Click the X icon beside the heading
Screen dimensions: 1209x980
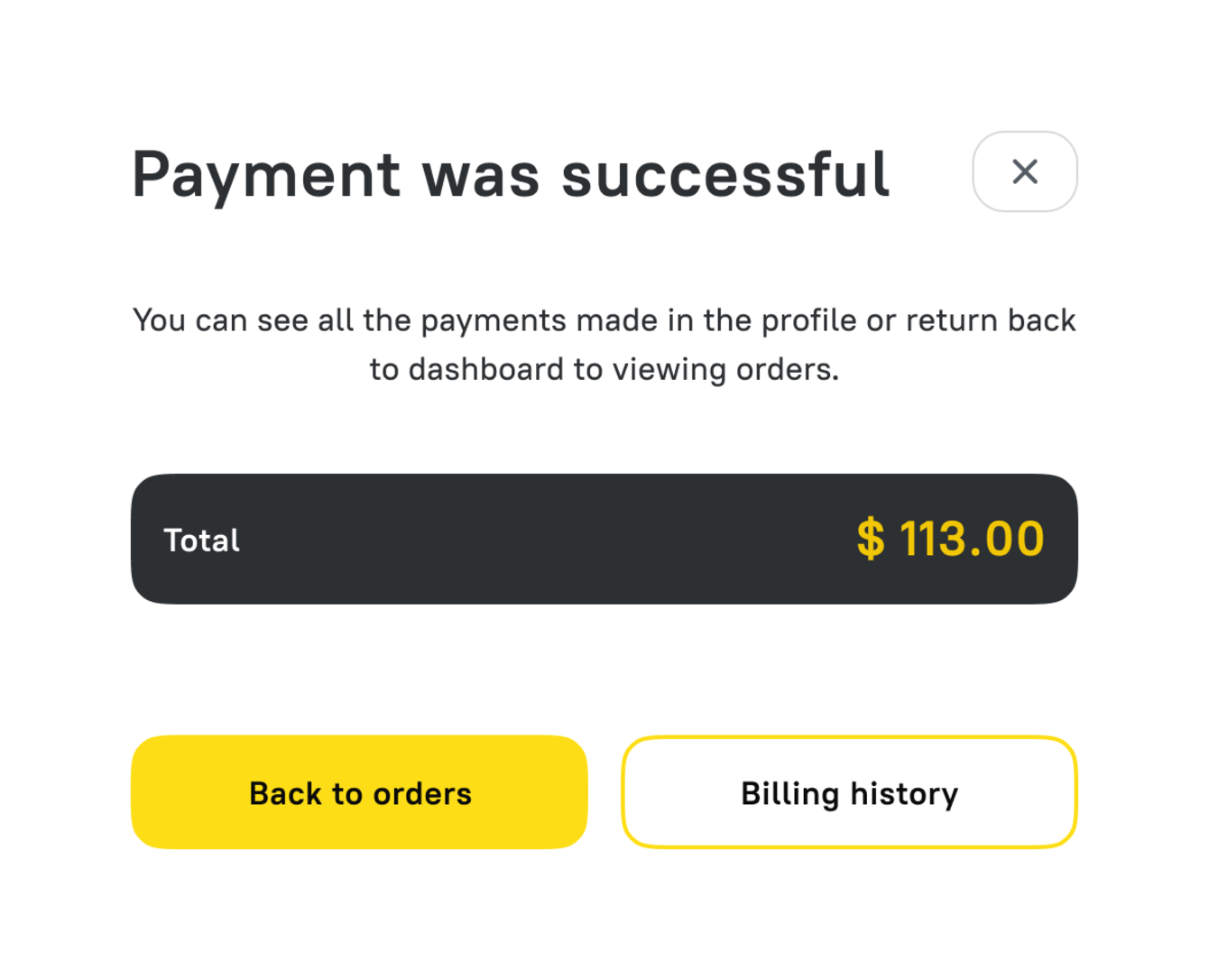tap(1024, 171)
